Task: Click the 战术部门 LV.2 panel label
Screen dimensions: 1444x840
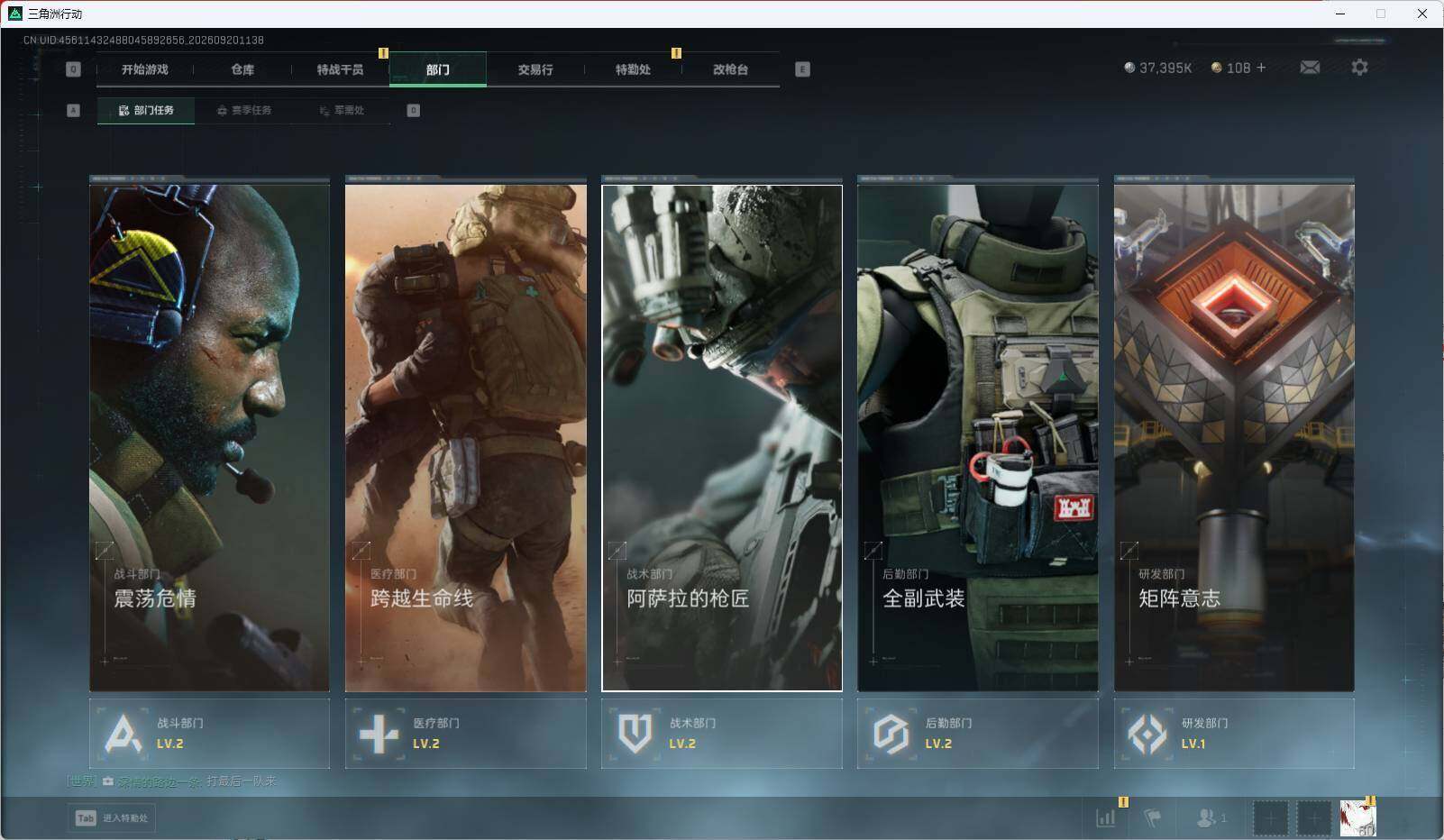Action: coord(692,734)
